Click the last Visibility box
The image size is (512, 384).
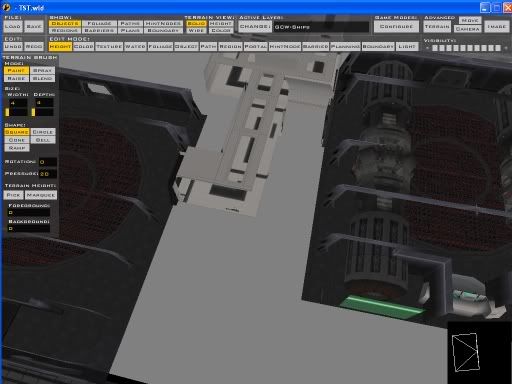(498, 48)
